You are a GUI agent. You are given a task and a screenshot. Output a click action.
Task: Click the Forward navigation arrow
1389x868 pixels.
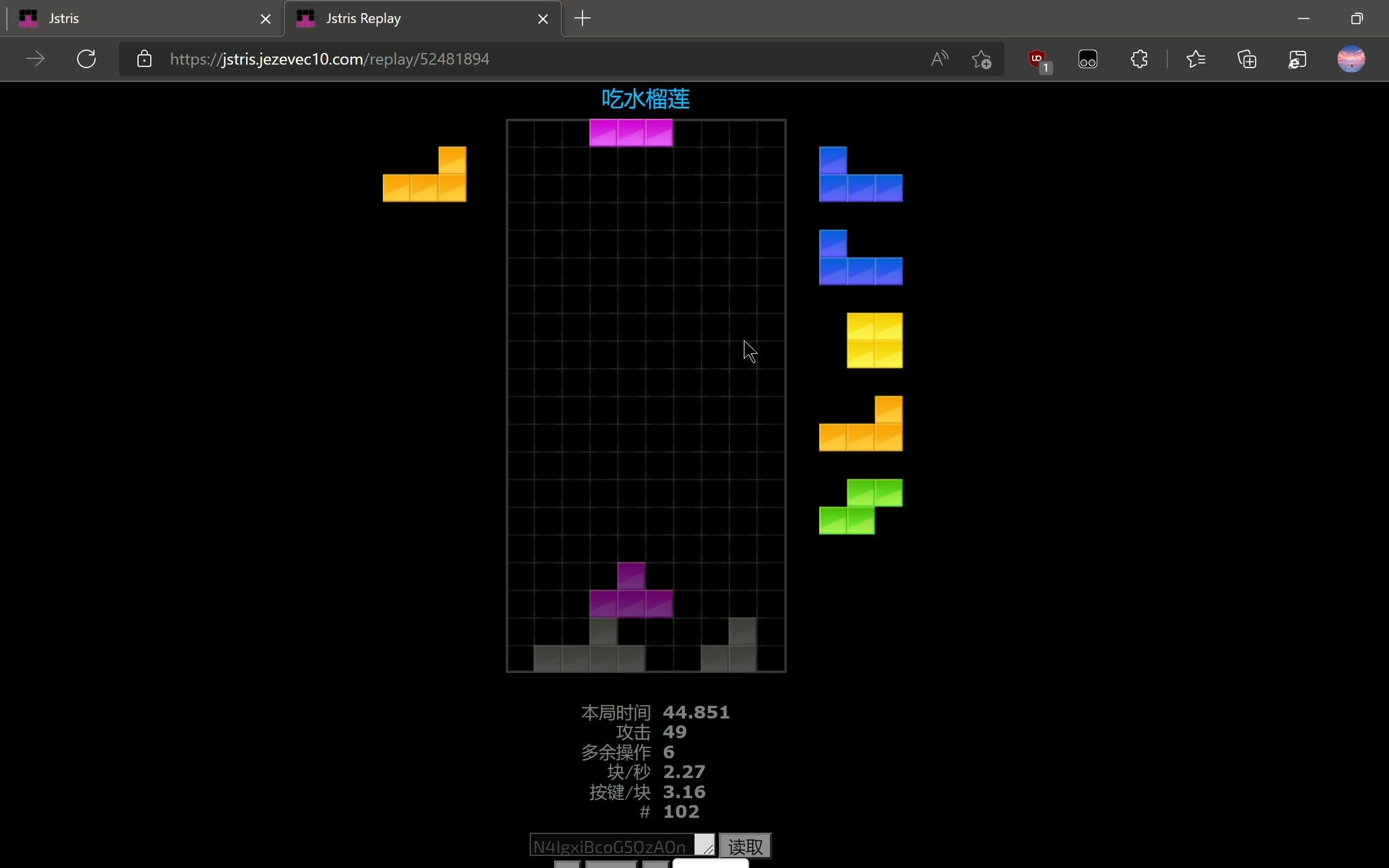point(36,59)
